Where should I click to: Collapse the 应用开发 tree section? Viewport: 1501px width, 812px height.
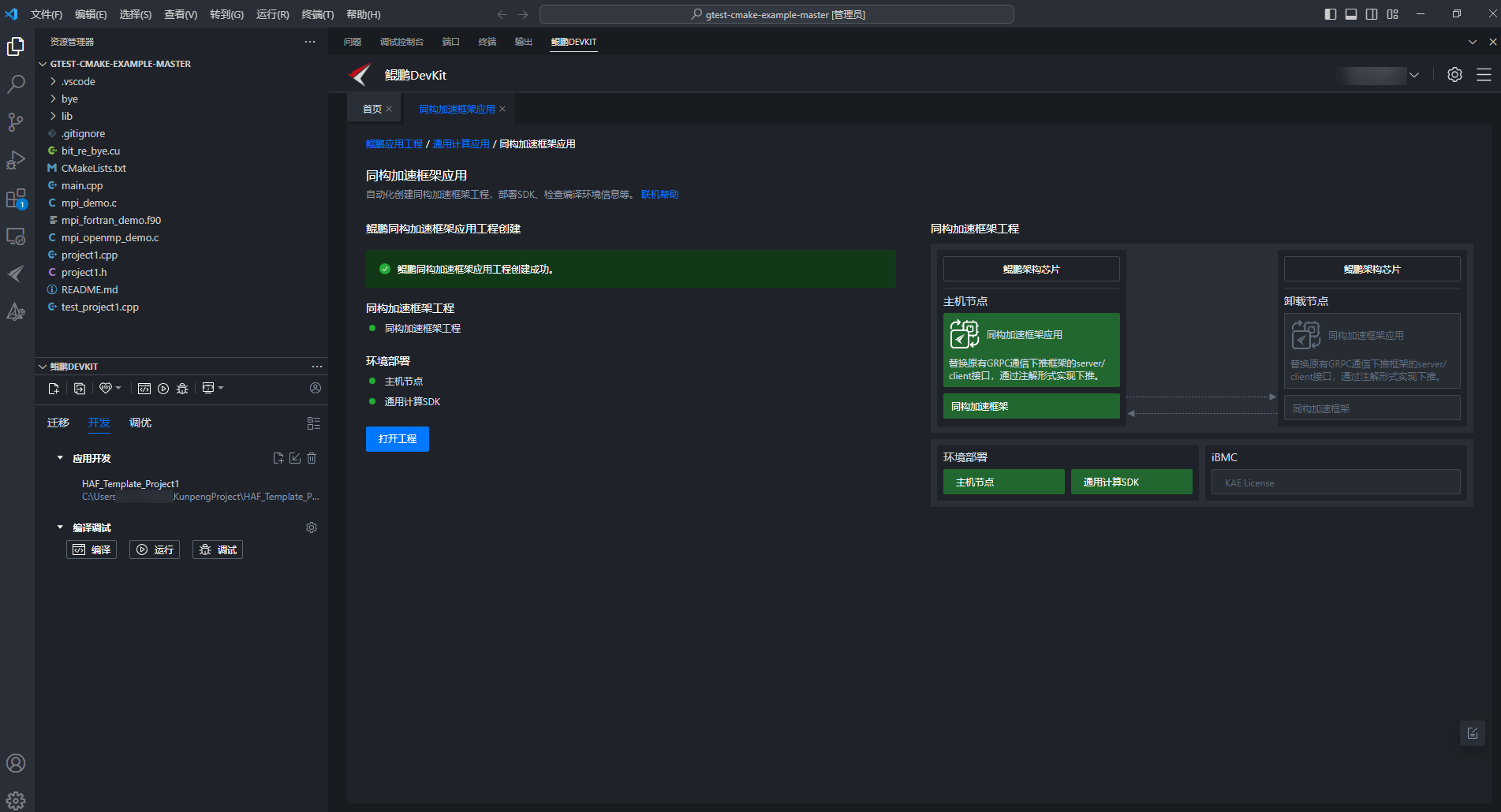[60, 458]
